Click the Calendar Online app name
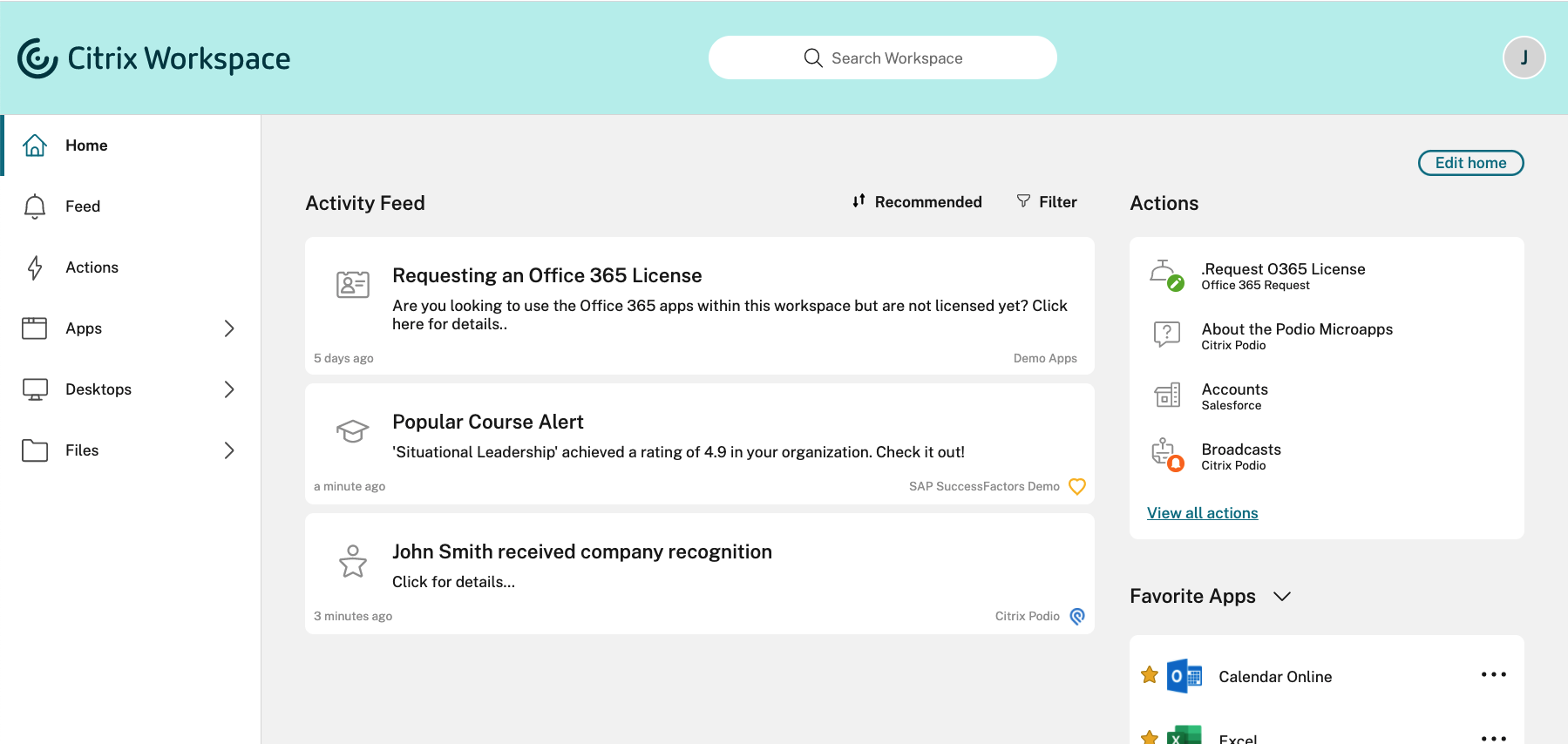 coord(1275,677)
